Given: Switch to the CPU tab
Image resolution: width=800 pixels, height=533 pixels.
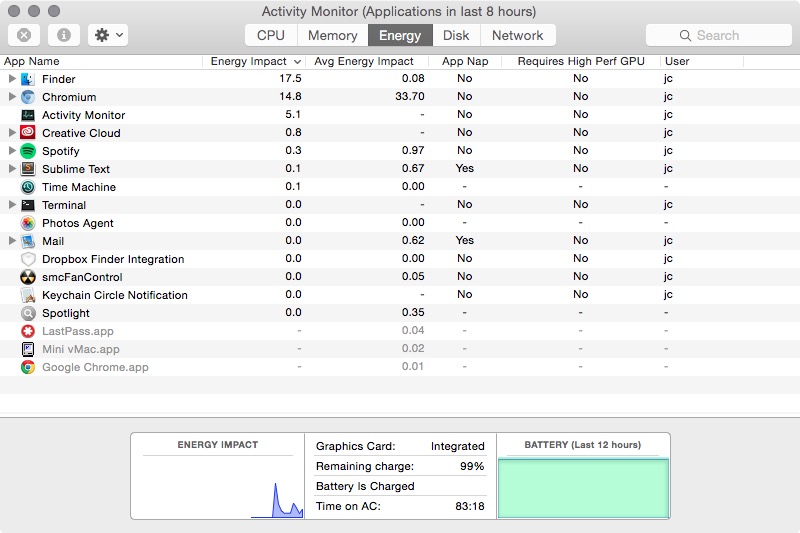Looking at the screenshot, I should click(x=271, y=35).
